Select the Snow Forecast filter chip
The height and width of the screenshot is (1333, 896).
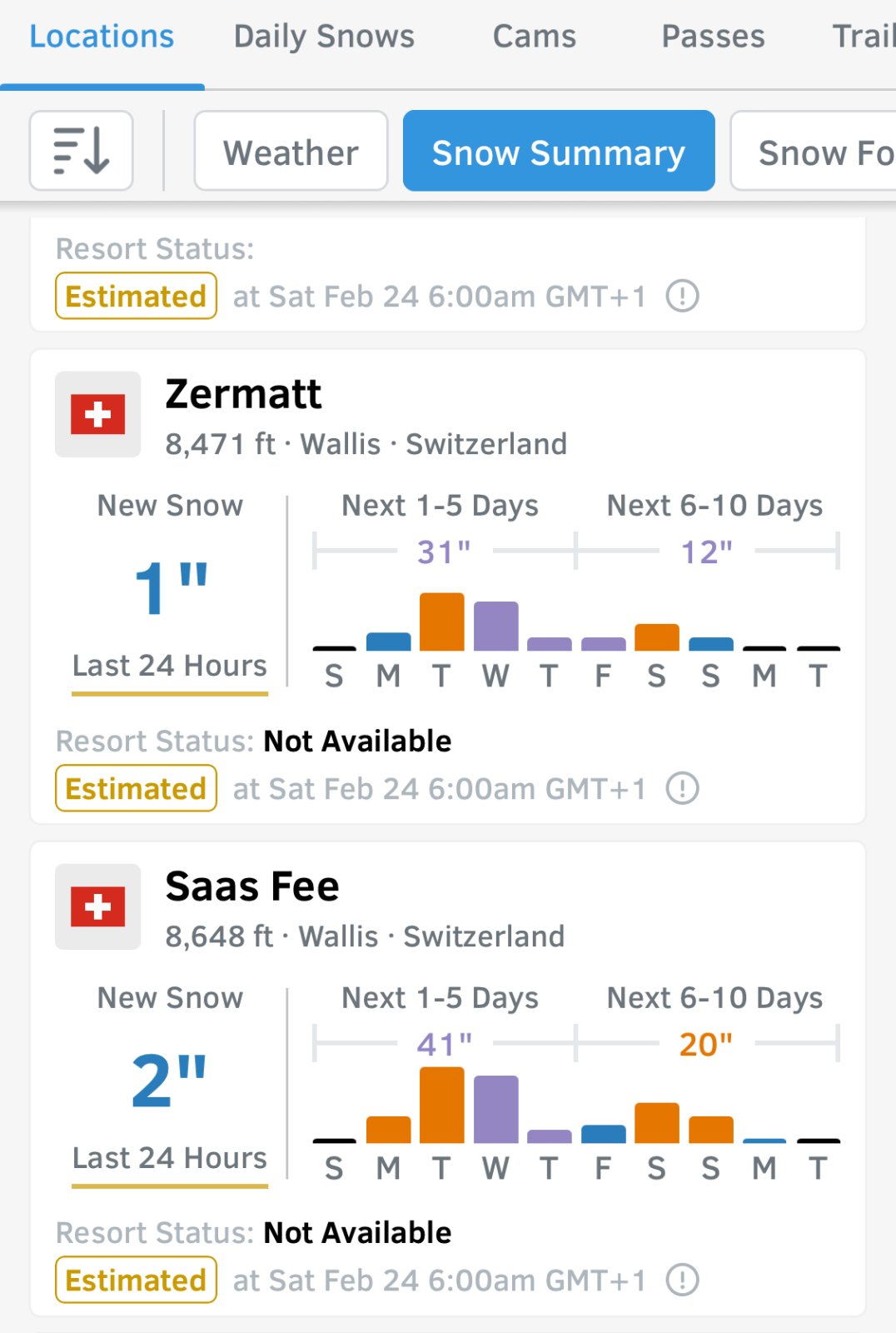tap(814, 151)
